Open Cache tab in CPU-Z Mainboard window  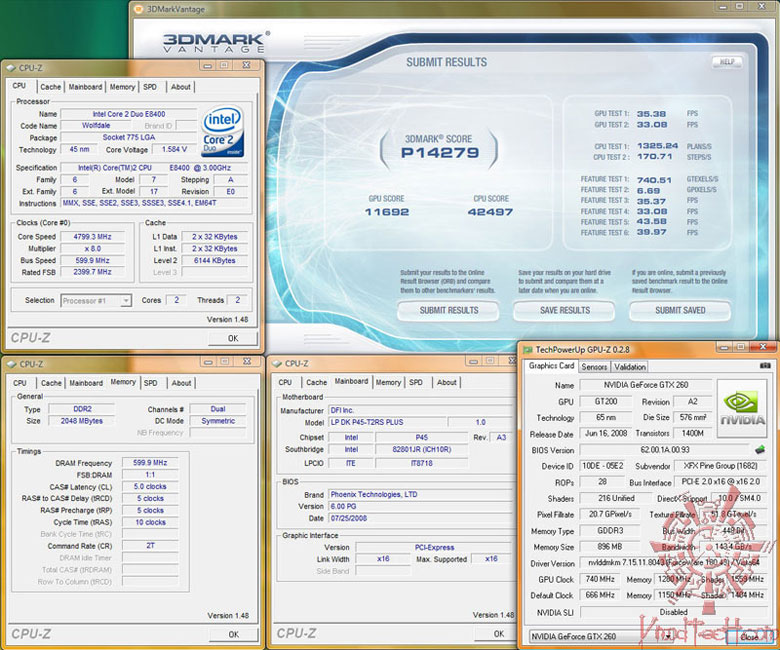coord(316,382)
